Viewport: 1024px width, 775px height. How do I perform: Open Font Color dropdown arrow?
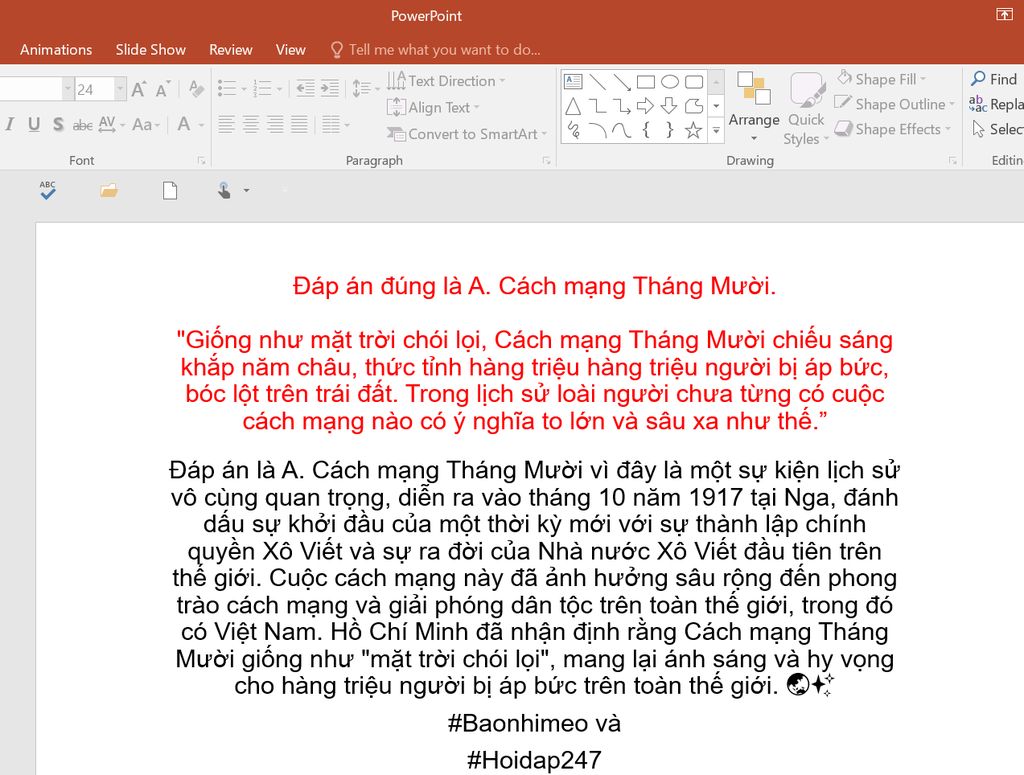pos(202,125)
